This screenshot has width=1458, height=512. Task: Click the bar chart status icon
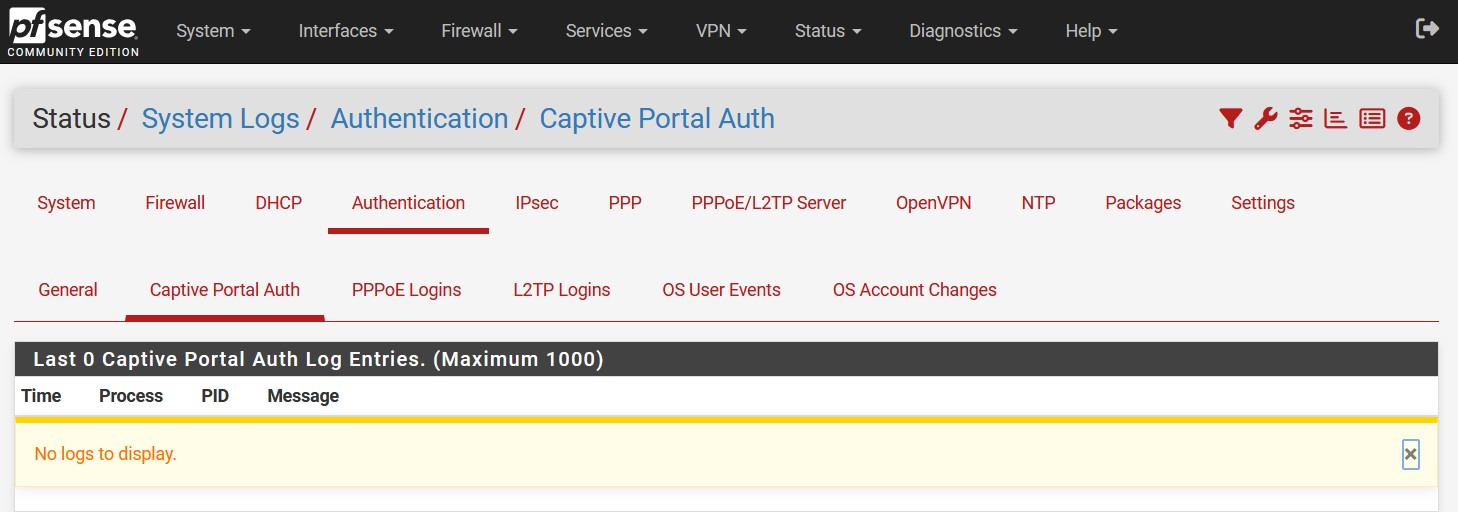click(x=1335, y=118)
